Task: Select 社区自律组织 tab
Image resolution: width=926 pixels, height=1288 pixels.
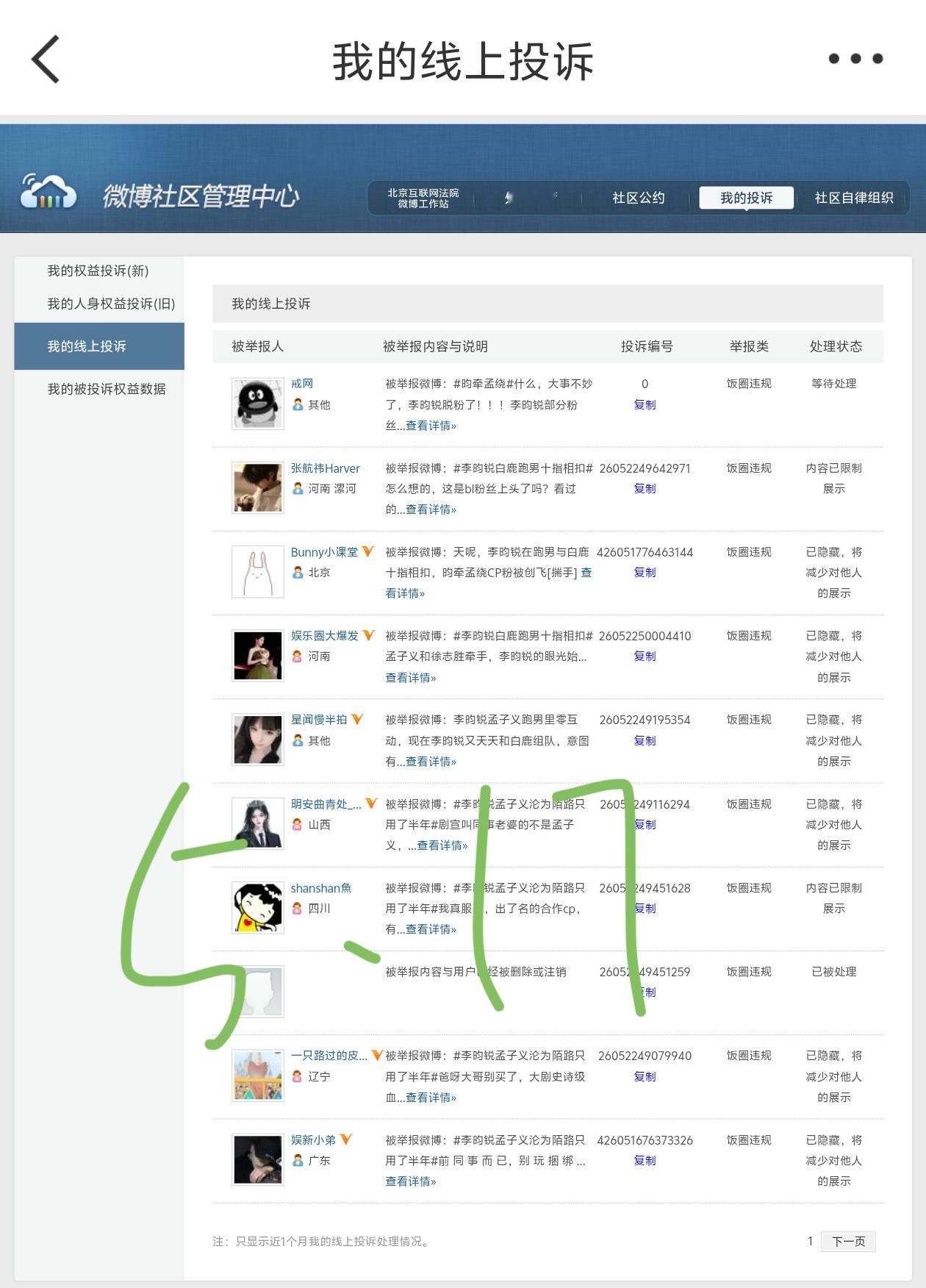Action: coord(854,198)
